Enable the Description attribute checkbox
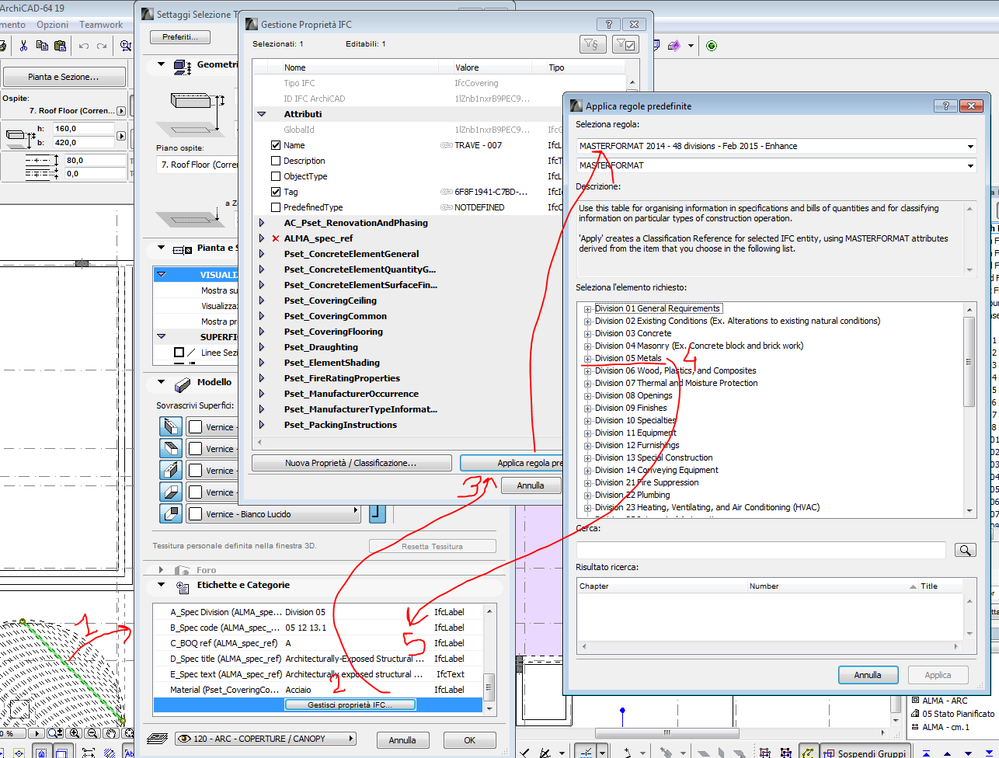The height and width of the screenshot is (758, 999). [x=276, y=161]
